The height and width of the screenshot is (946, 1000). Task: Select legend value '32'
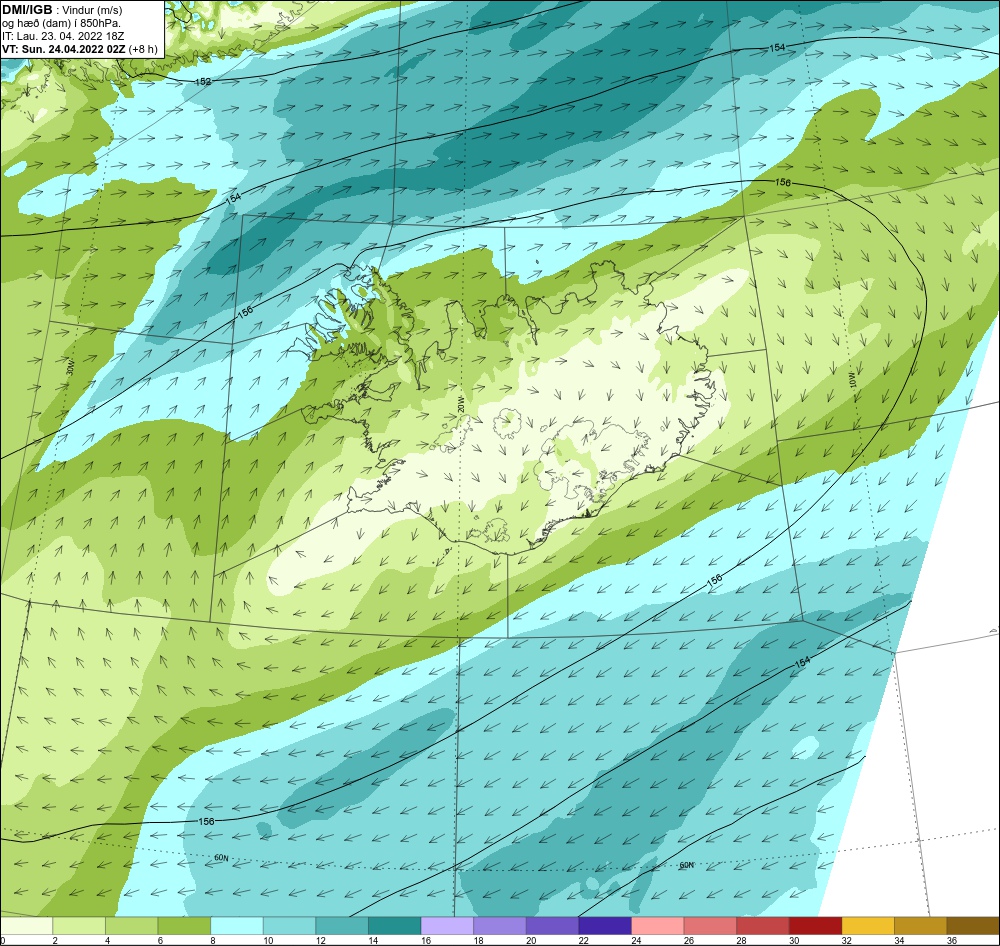tap(847, 940)
